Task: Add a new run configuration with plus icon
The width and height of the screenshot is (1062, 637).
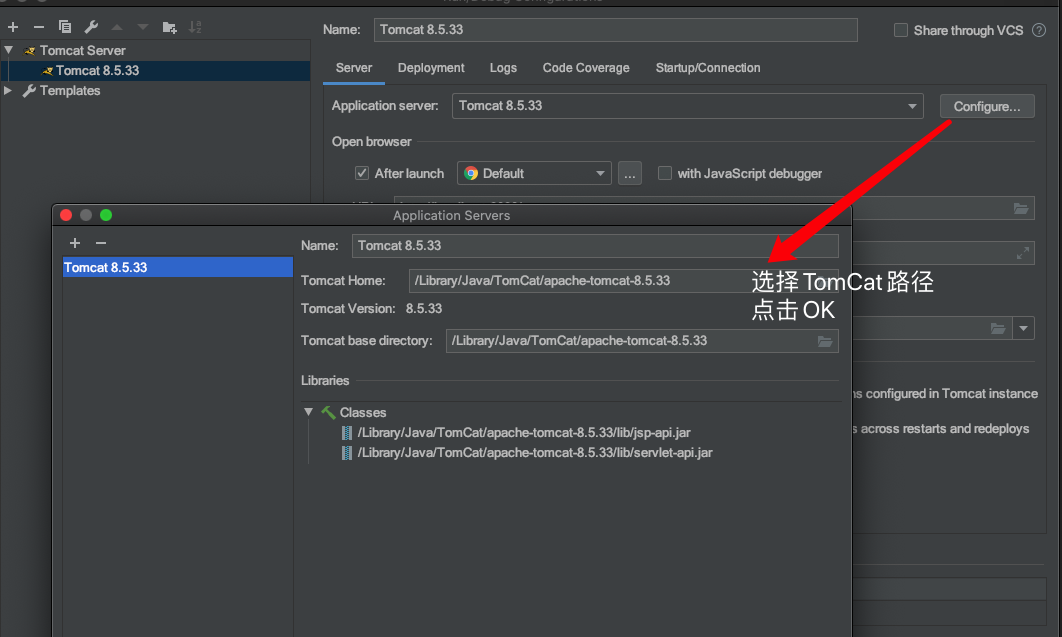Action: tap(13, 27)
